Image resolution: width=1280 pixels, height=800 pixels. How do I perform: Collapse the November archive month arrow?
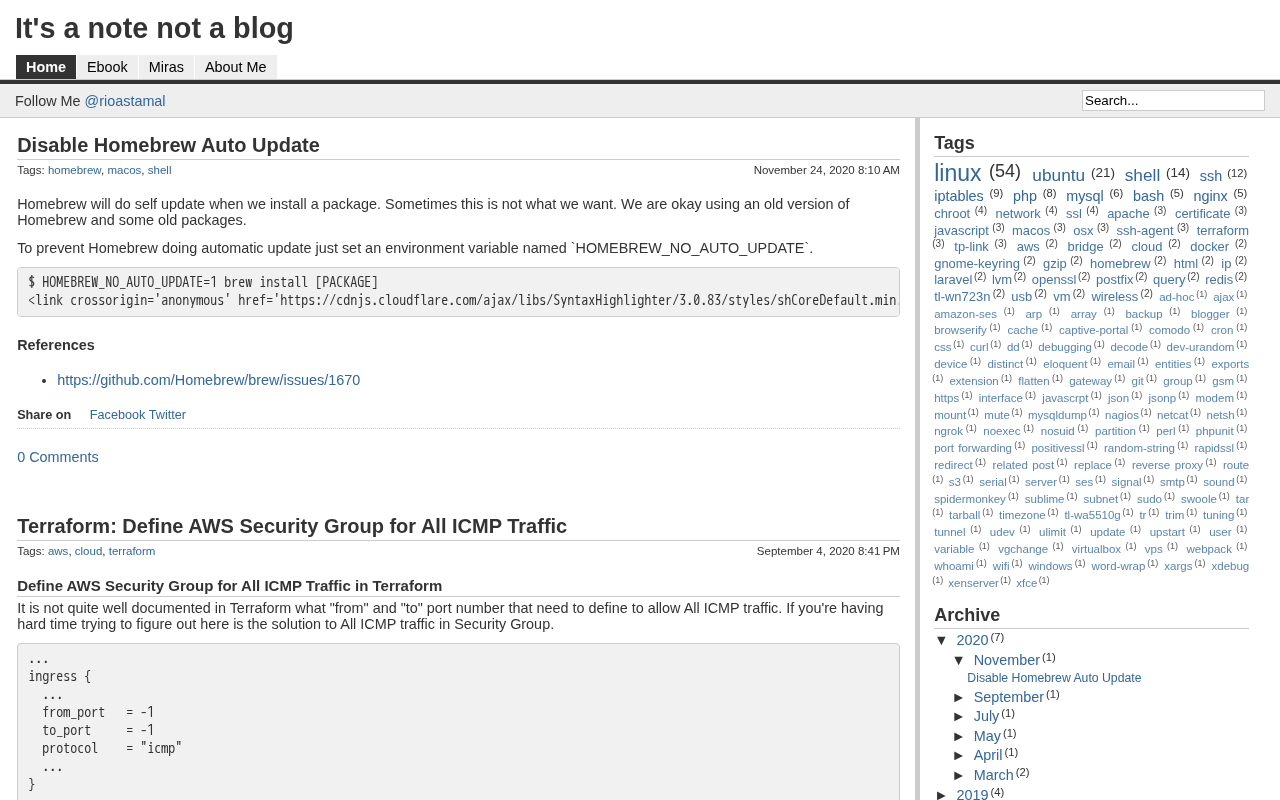coord(958,660)
